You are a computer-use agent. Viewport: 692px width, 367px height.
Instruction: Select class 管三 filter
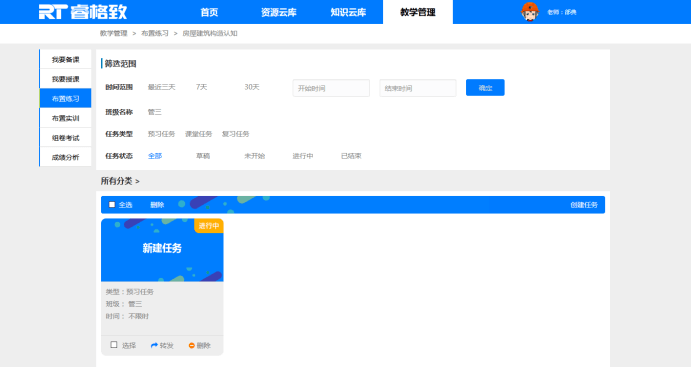click(x=154, y=112)
